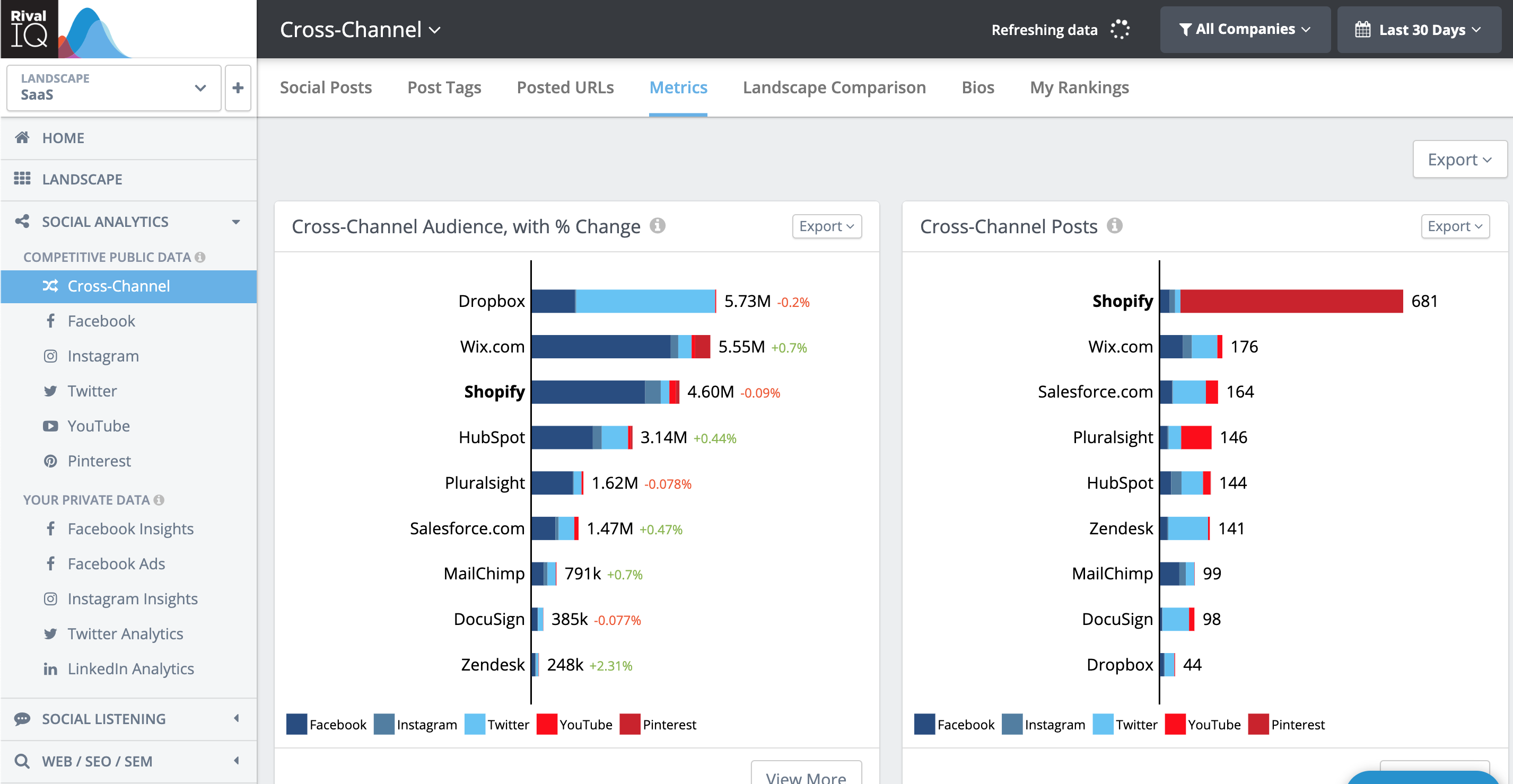Open LinkedIn Analytics link
The width and height of the screenshot is (1513, 784).
130,669
